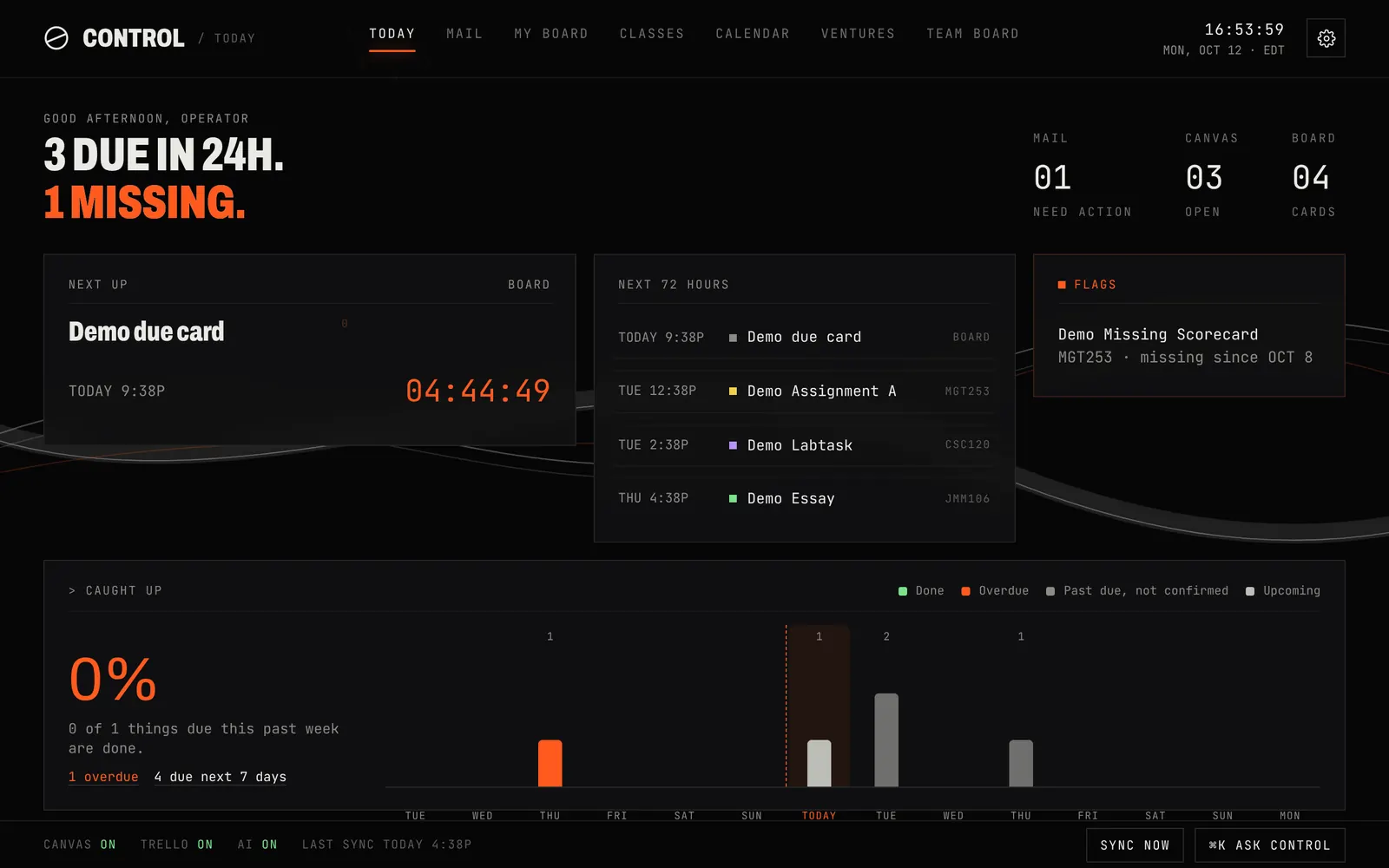The height and width of the screenshot is (868, 1389).
Task: Click the CONTROL logo circle icon
Action: coord(56,38)
